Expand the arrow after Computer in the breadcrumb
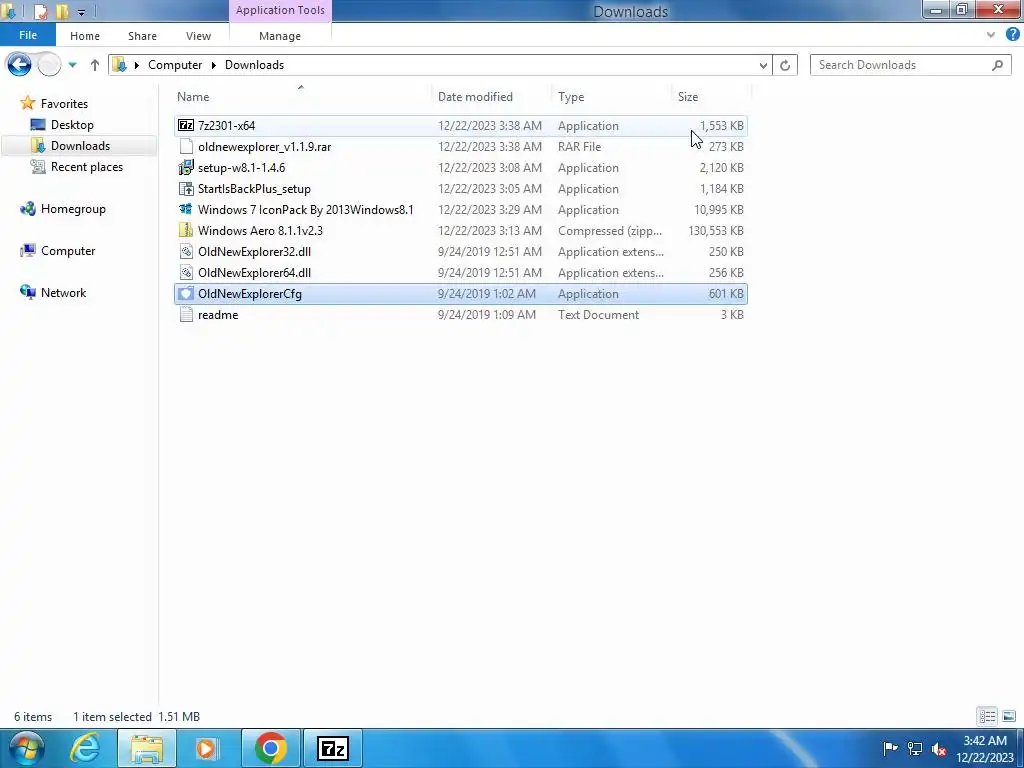 tap(214, 65)
